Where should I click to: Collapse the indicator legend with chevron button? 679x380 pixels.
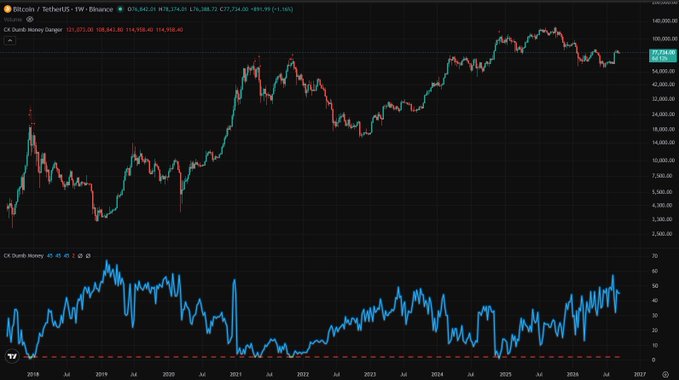[x=10, y=40]
